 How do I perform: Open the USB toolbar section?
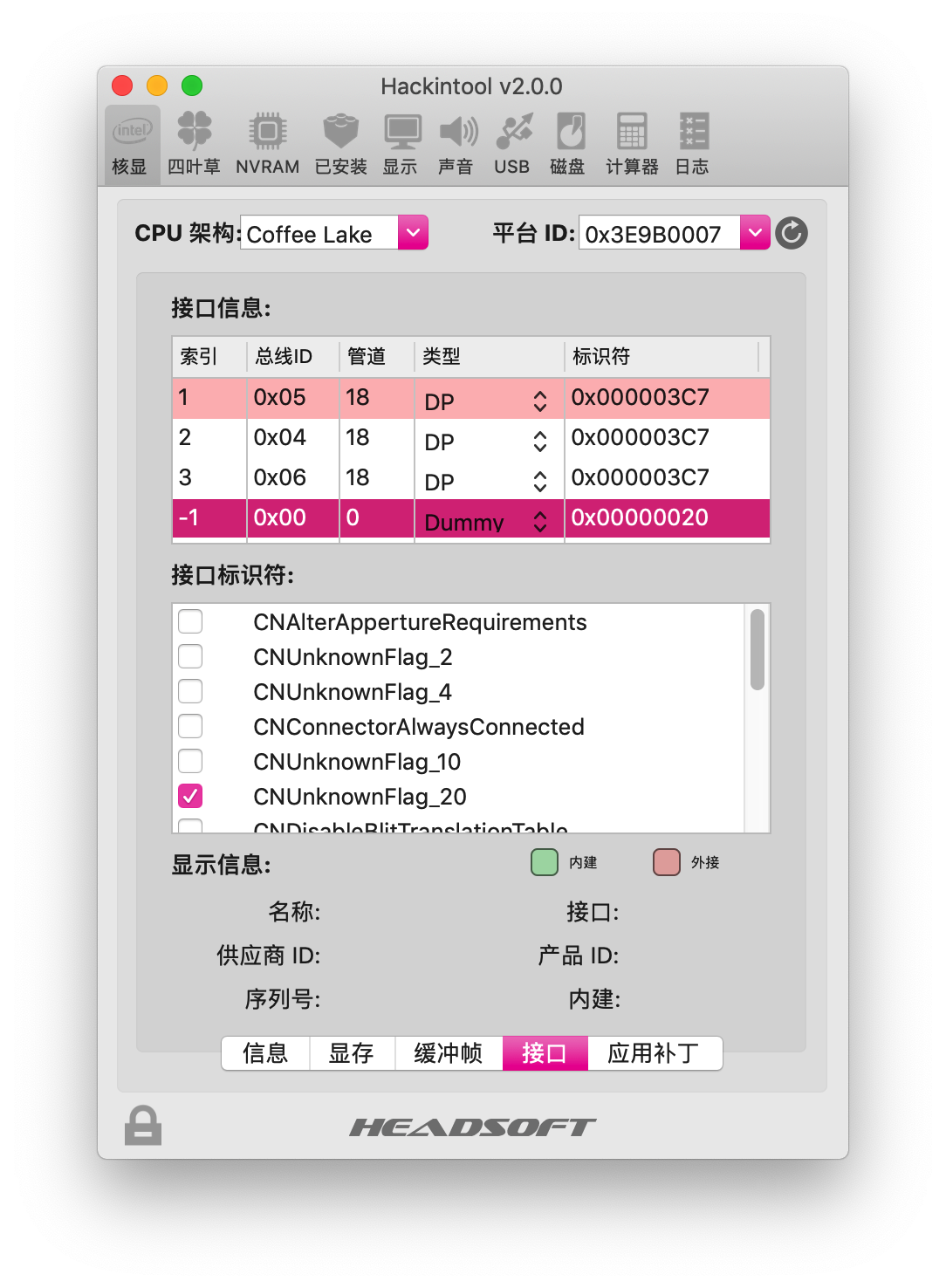coord(512,144)
